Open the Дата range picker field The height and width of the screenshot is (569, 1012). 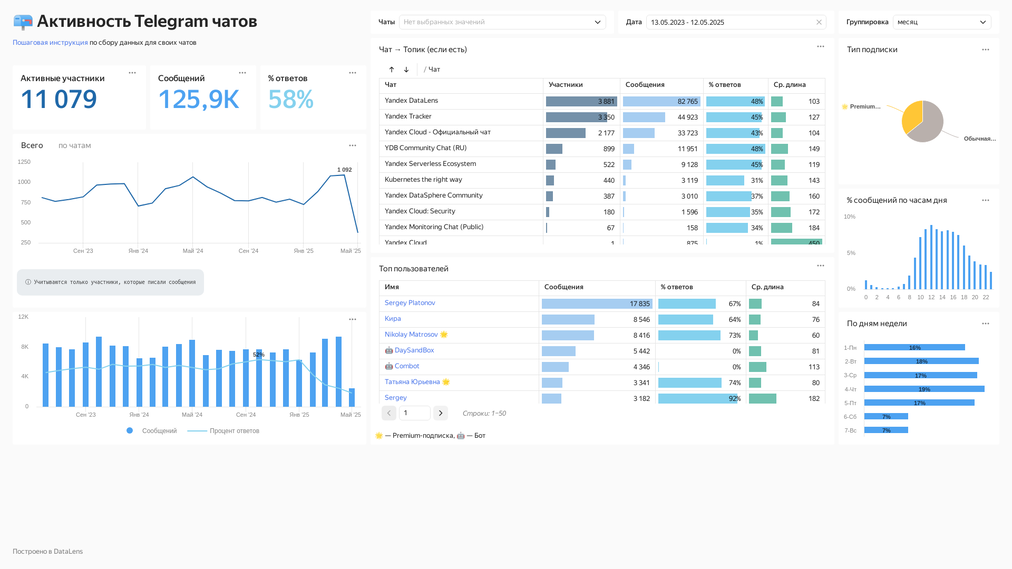click(x=728, y=22)
